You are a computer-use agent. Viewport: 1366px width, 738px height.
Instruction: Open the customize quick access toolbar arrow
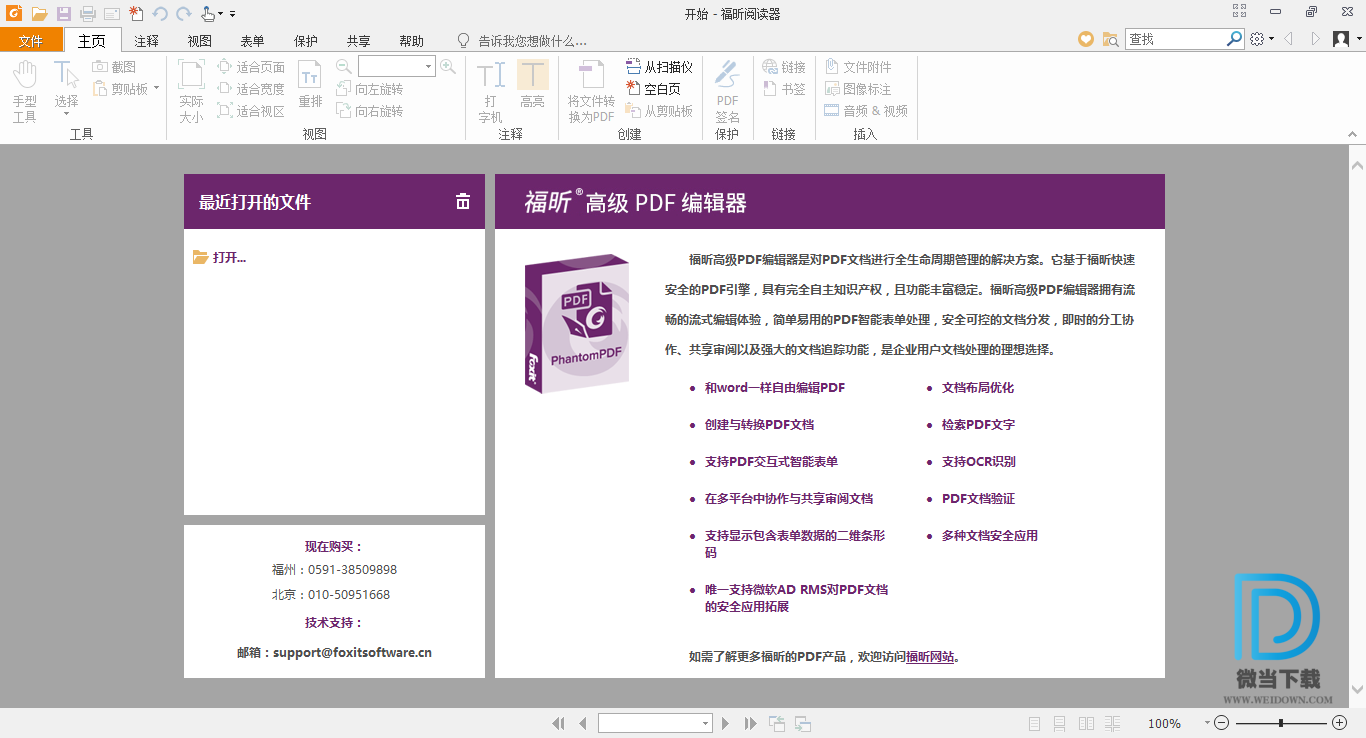point(232,14)
